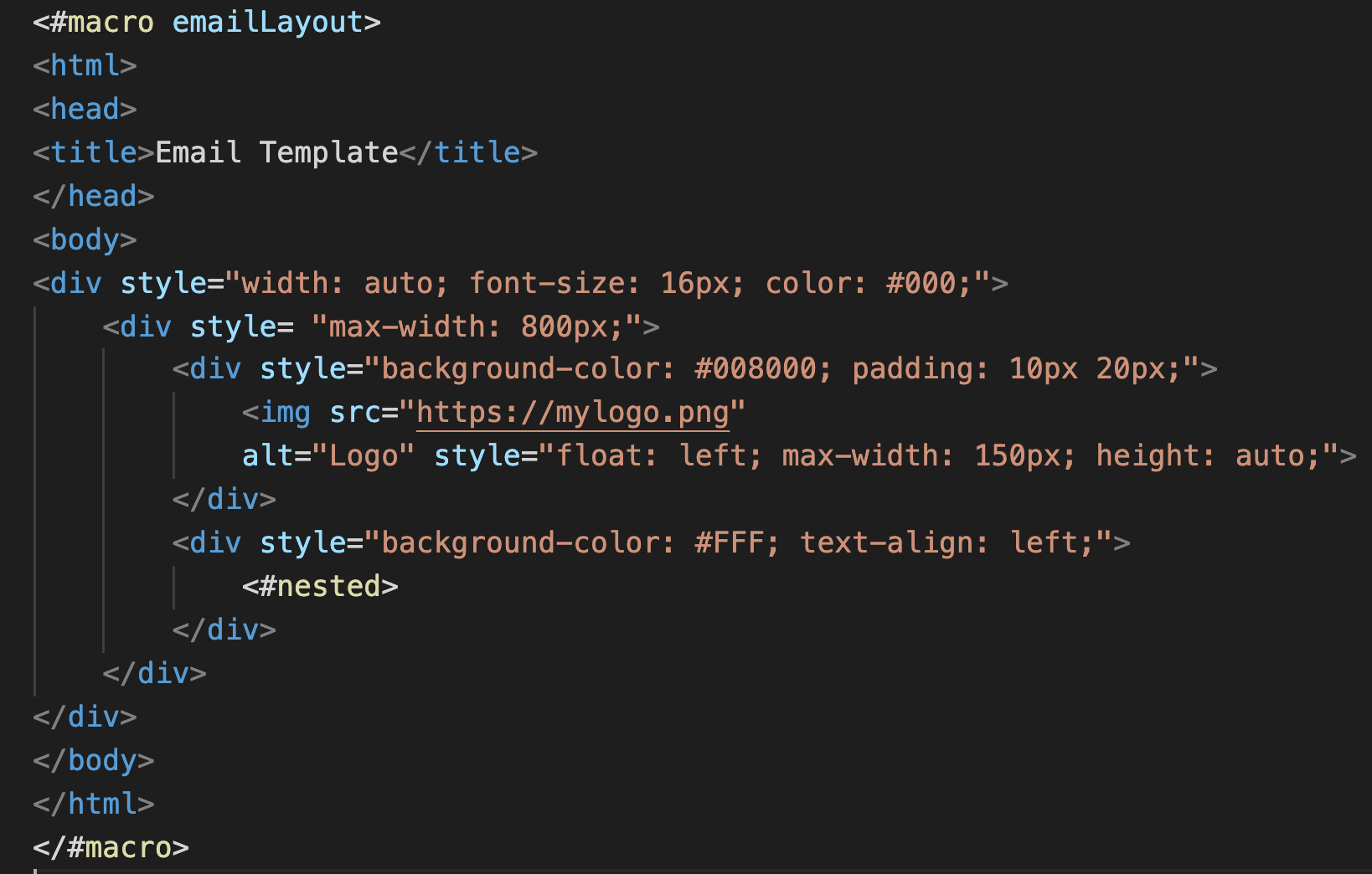Click the img tag name

pyautogui.click(x=285, y=413)
